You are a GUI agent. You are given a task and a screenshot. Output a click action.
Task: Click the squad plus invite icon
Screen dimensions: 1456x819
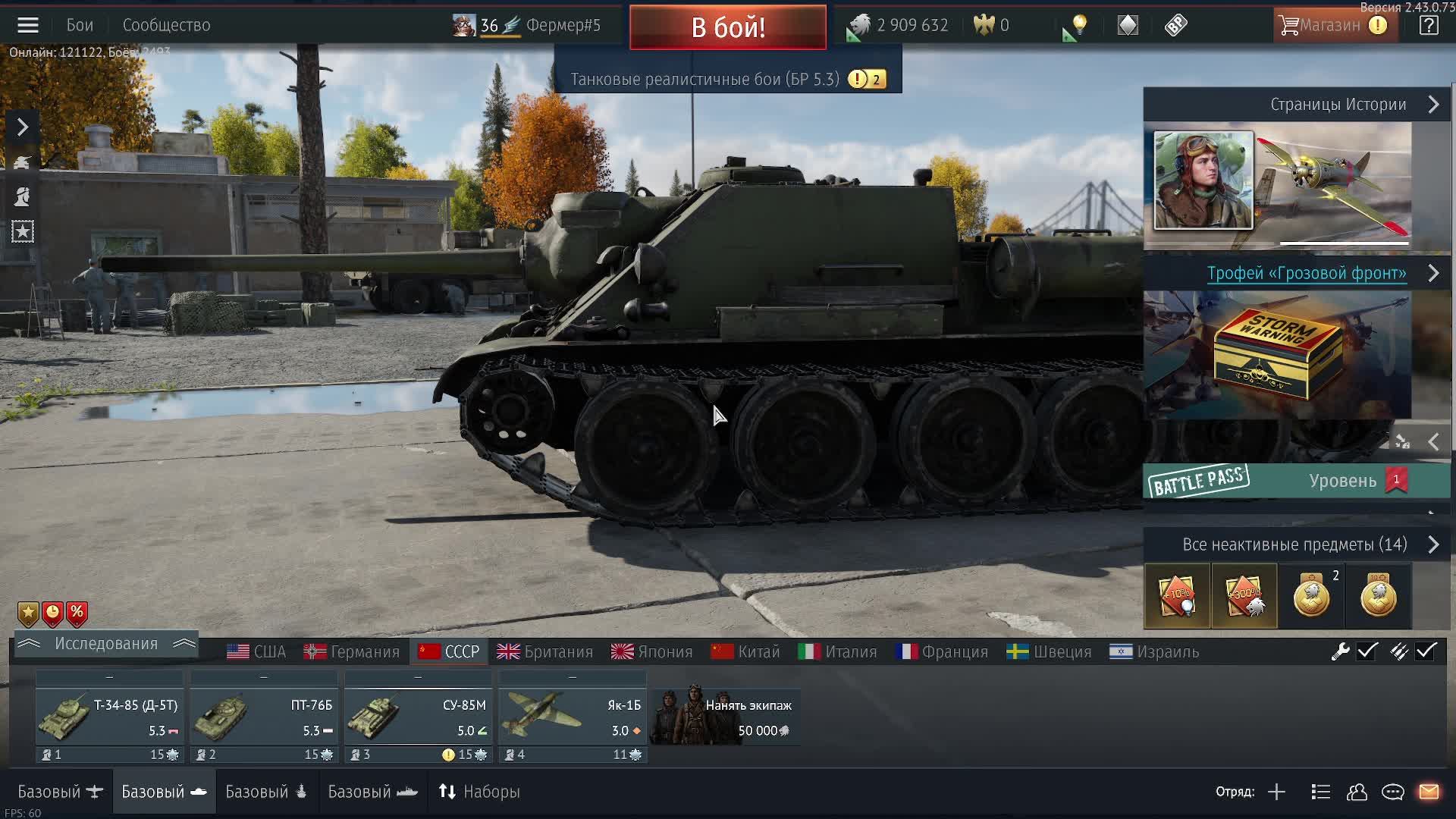pyautogui.click(x=1276, y=792)
